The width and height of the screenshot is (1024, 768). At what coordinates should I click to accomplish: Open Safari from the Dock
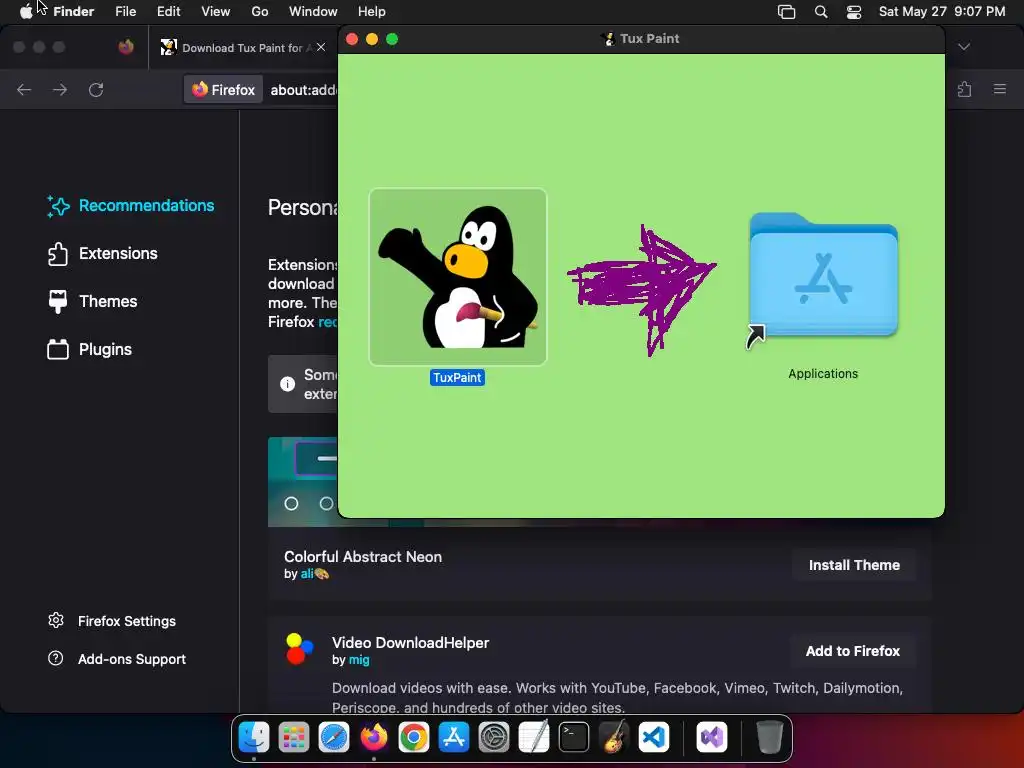coord(334,738)
